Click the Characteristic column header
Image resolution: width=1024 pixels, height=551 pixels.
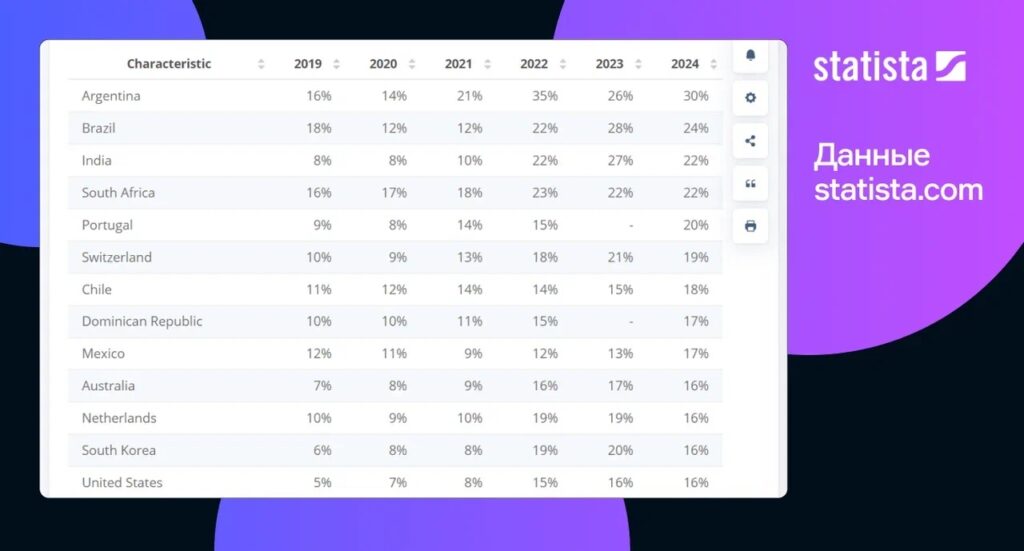click(168, 64)
